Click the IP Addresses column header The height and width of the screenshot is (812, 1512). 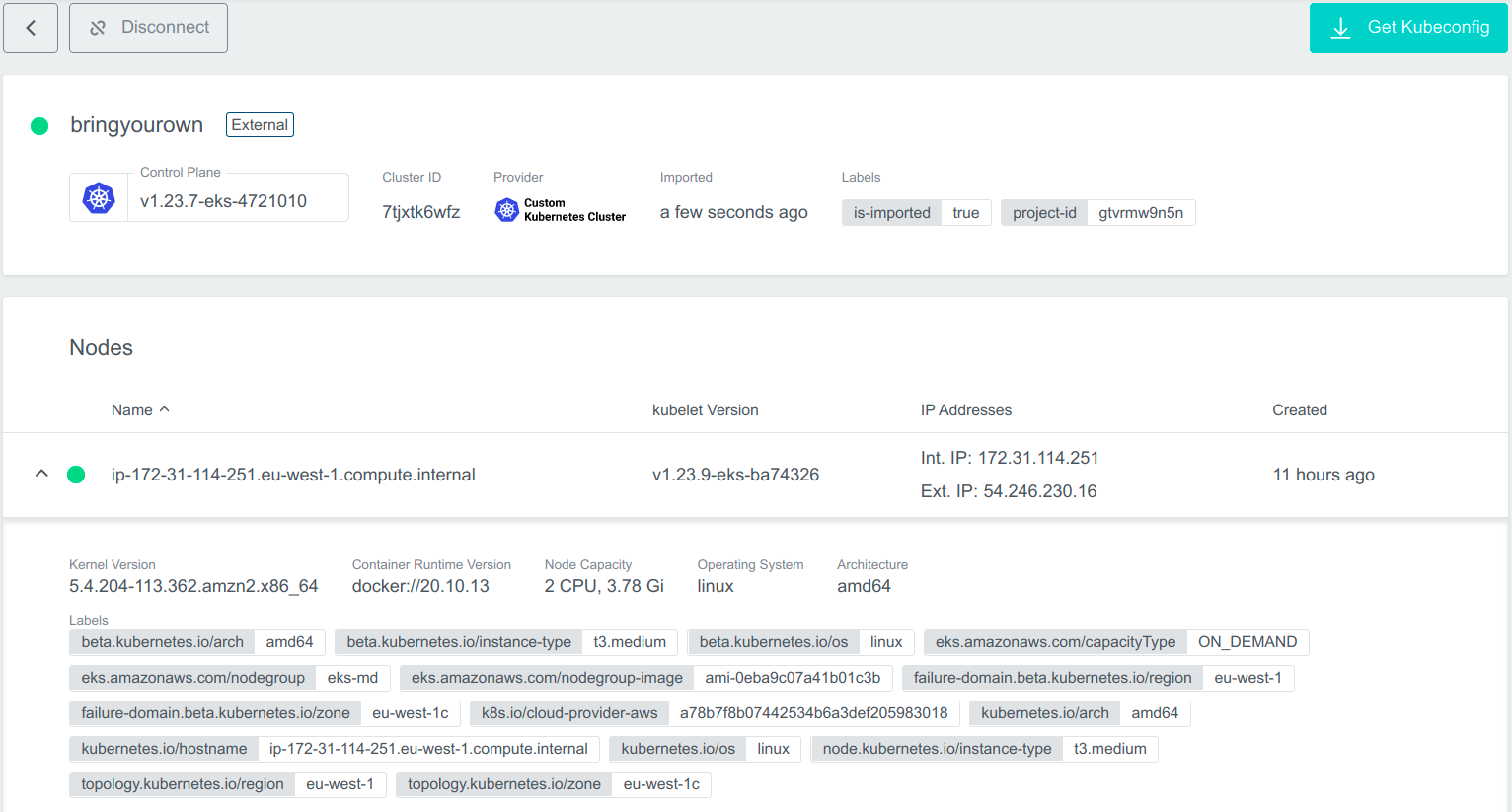pyautogui.click(x=965, y=410)
